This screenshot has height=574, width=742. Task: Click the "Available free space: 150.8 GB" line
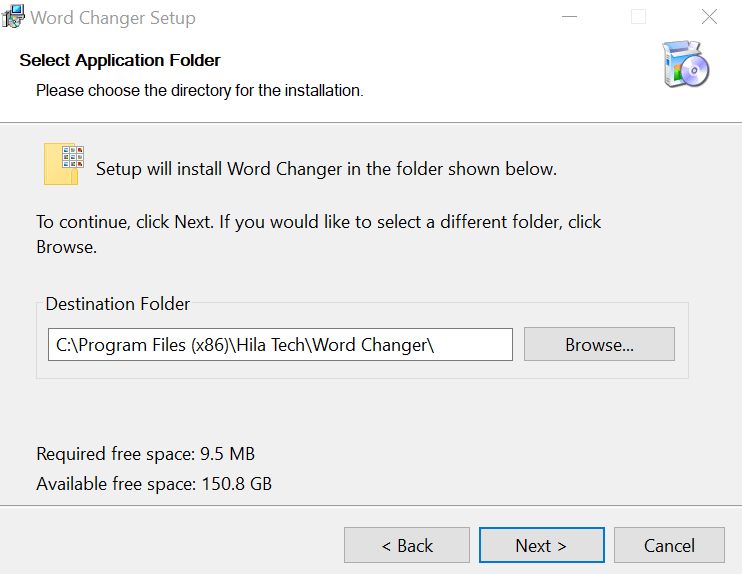coord(154,484)
